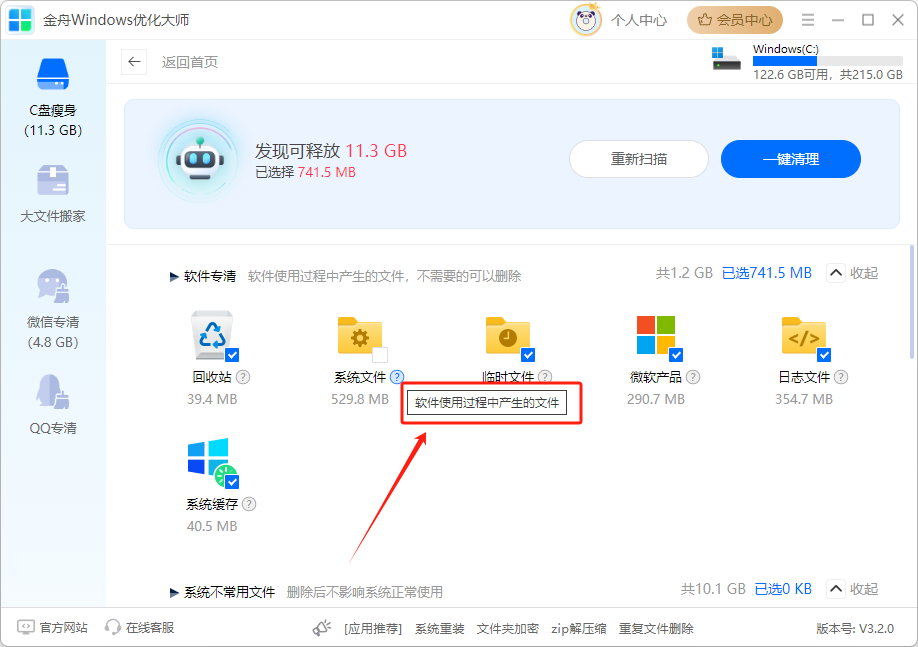Screen dimensions: 918x647
Task: Open 个人中心
Action: [639, 20]
